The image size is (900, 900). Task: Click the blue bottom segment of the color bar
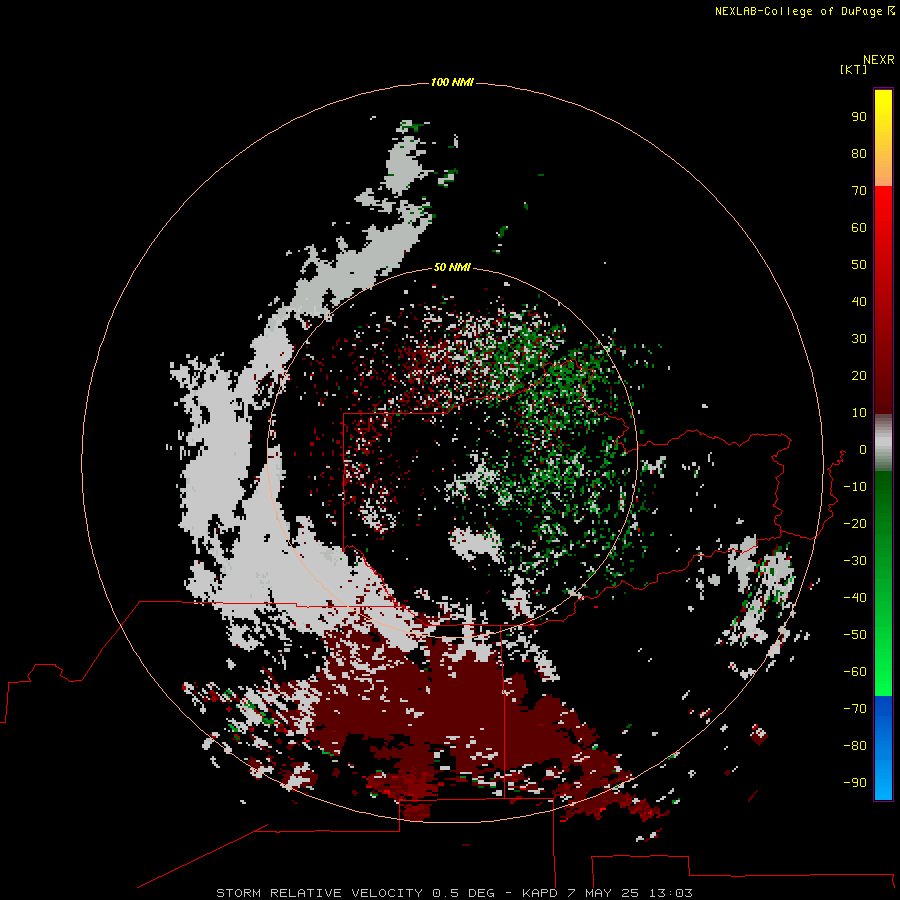883,748
